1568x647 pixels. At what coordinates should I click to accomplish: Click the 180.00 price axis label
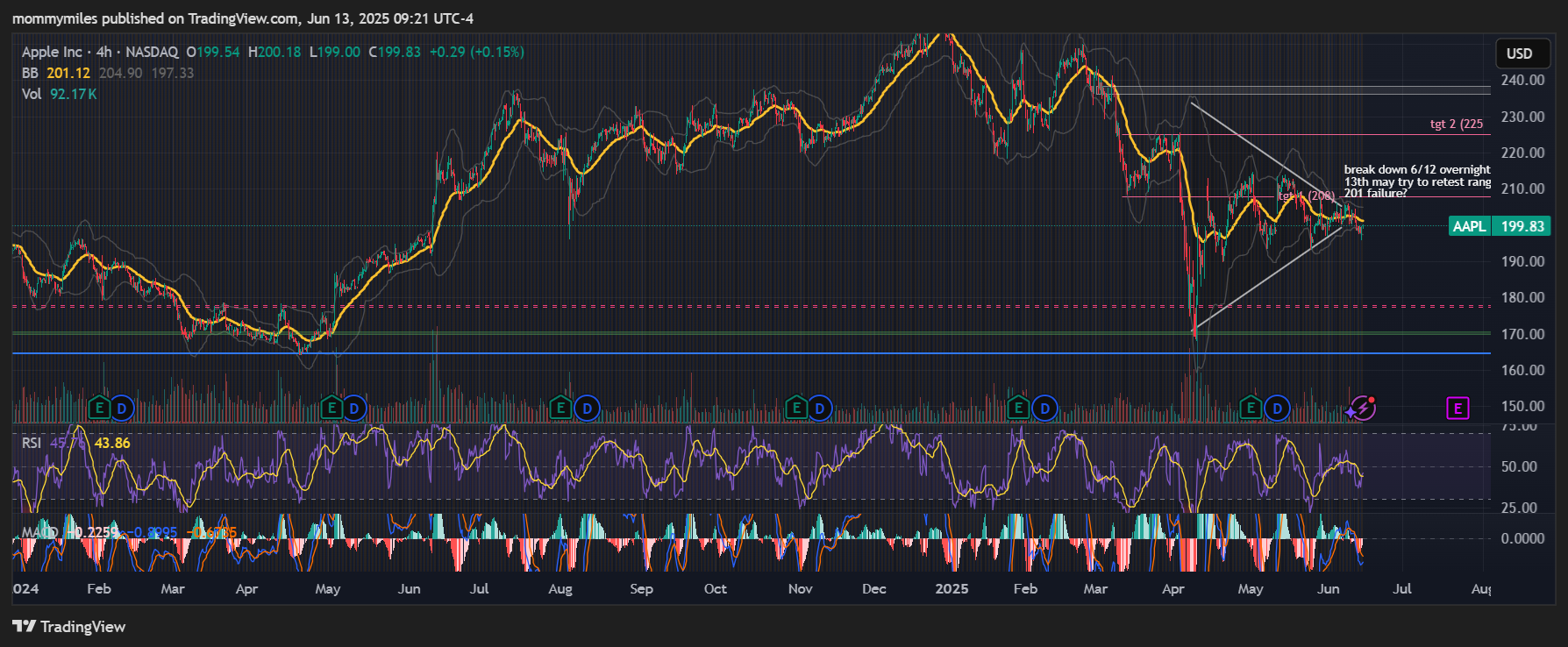coord(1523,297)
